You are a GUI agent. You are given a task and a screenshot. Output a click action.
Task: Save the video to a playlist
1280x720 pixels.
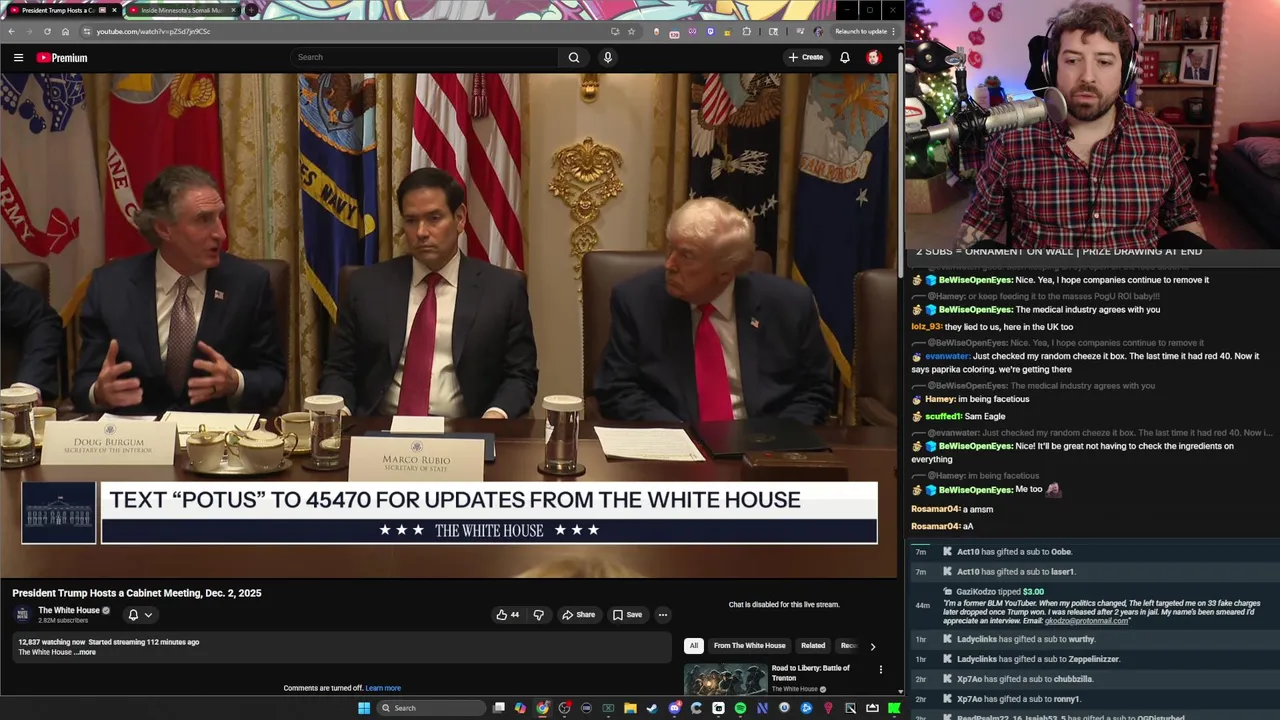coord(627,614)
